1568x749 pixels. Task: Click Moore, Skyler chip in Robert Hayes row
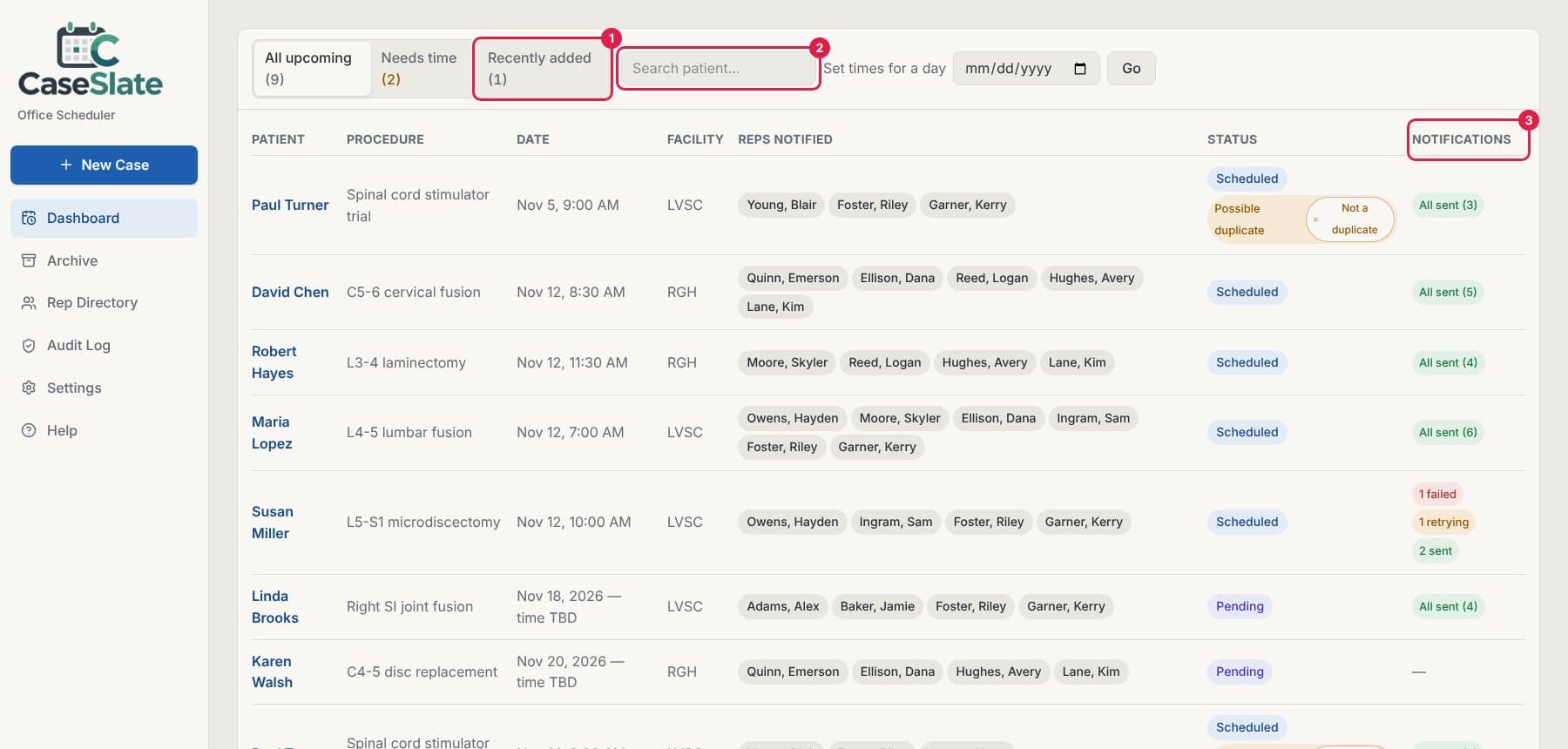[x=787, y=362]
